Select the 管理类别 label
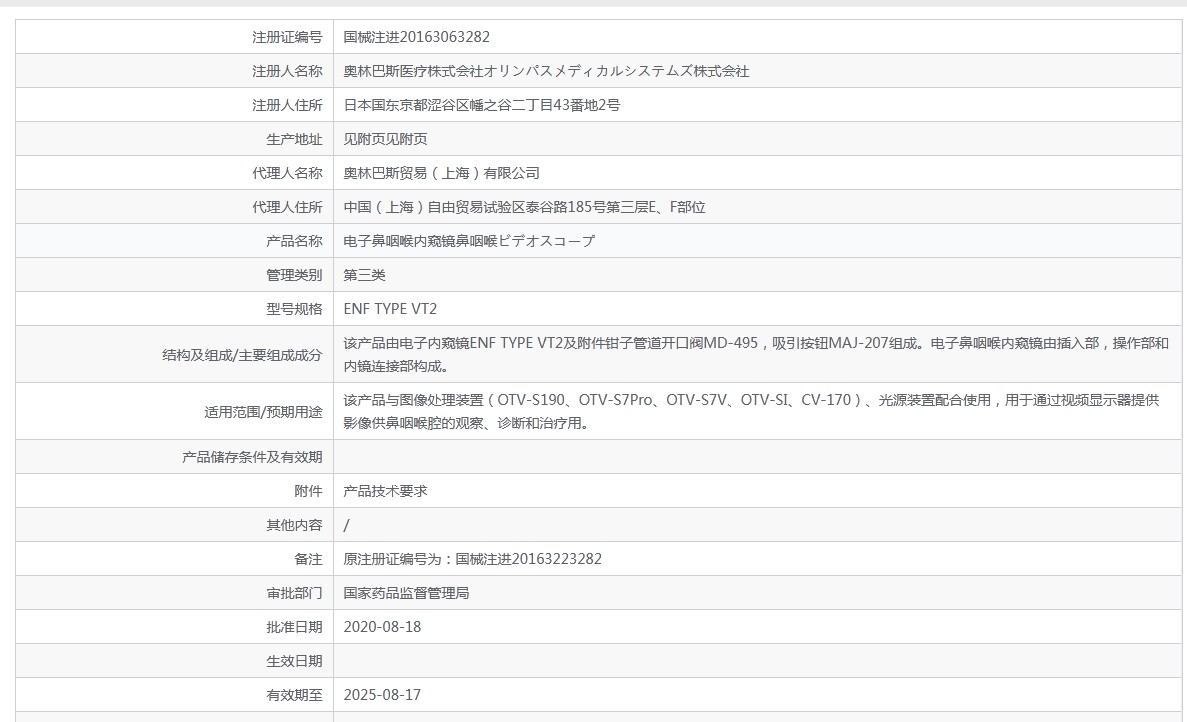The height and width of the screenshot is (722, 1187). point(294,275)
